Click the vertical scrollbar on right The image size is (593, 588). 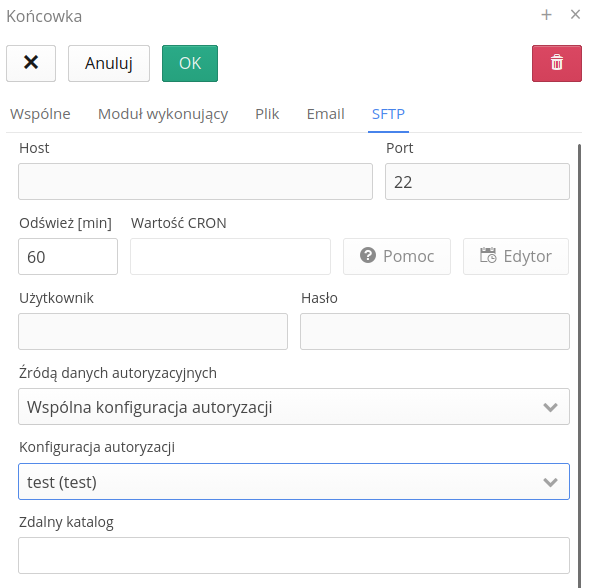tap(579, 365)
